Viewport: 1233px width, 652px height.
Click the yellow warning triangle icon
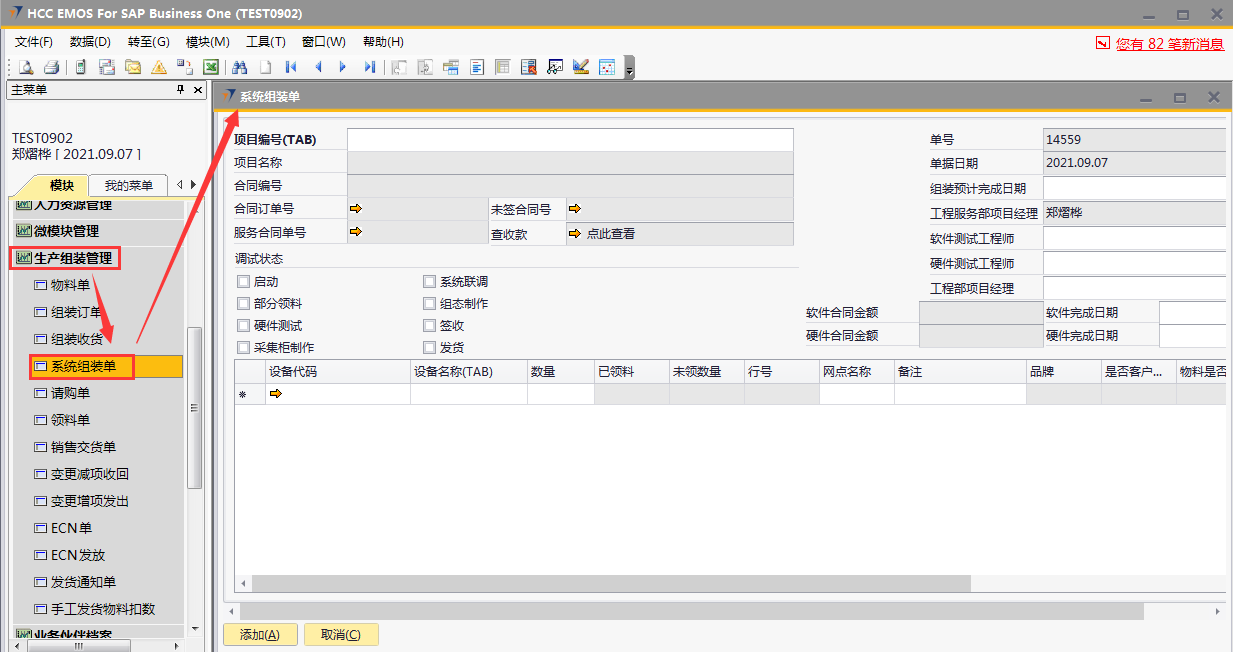click(158, 67)
